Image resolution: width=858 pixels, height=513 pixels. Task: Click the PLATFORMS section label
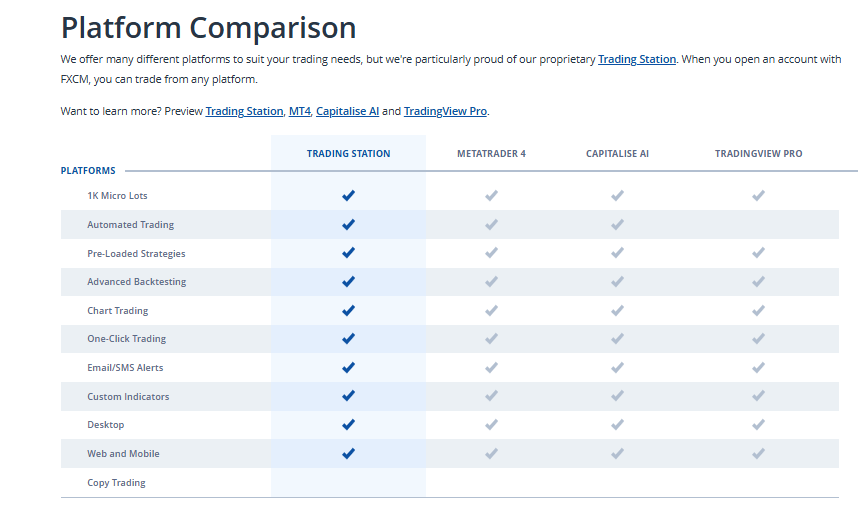(x=88, y=171)
